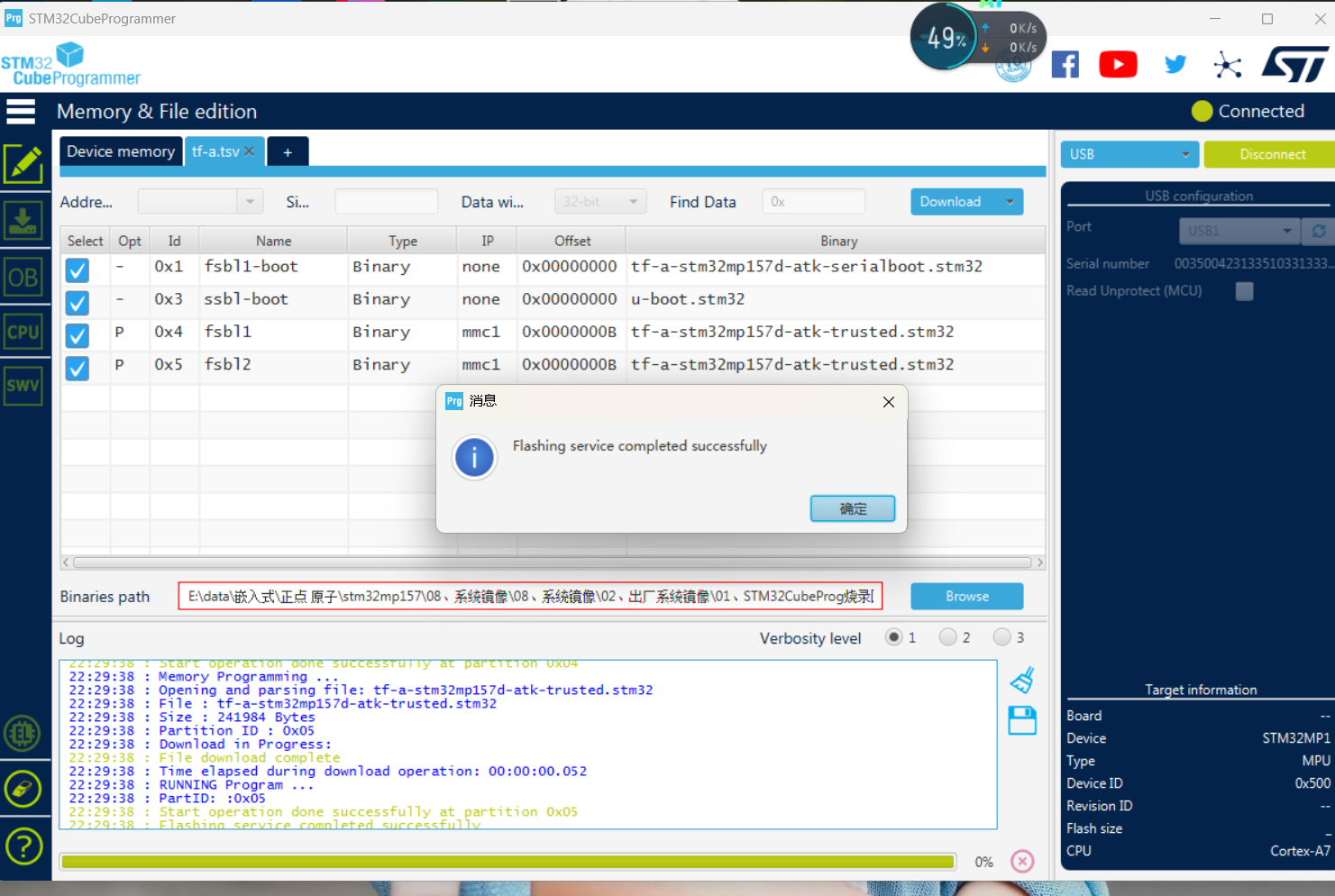Click the Download button
1335x896 pixels.
[951, 202]
